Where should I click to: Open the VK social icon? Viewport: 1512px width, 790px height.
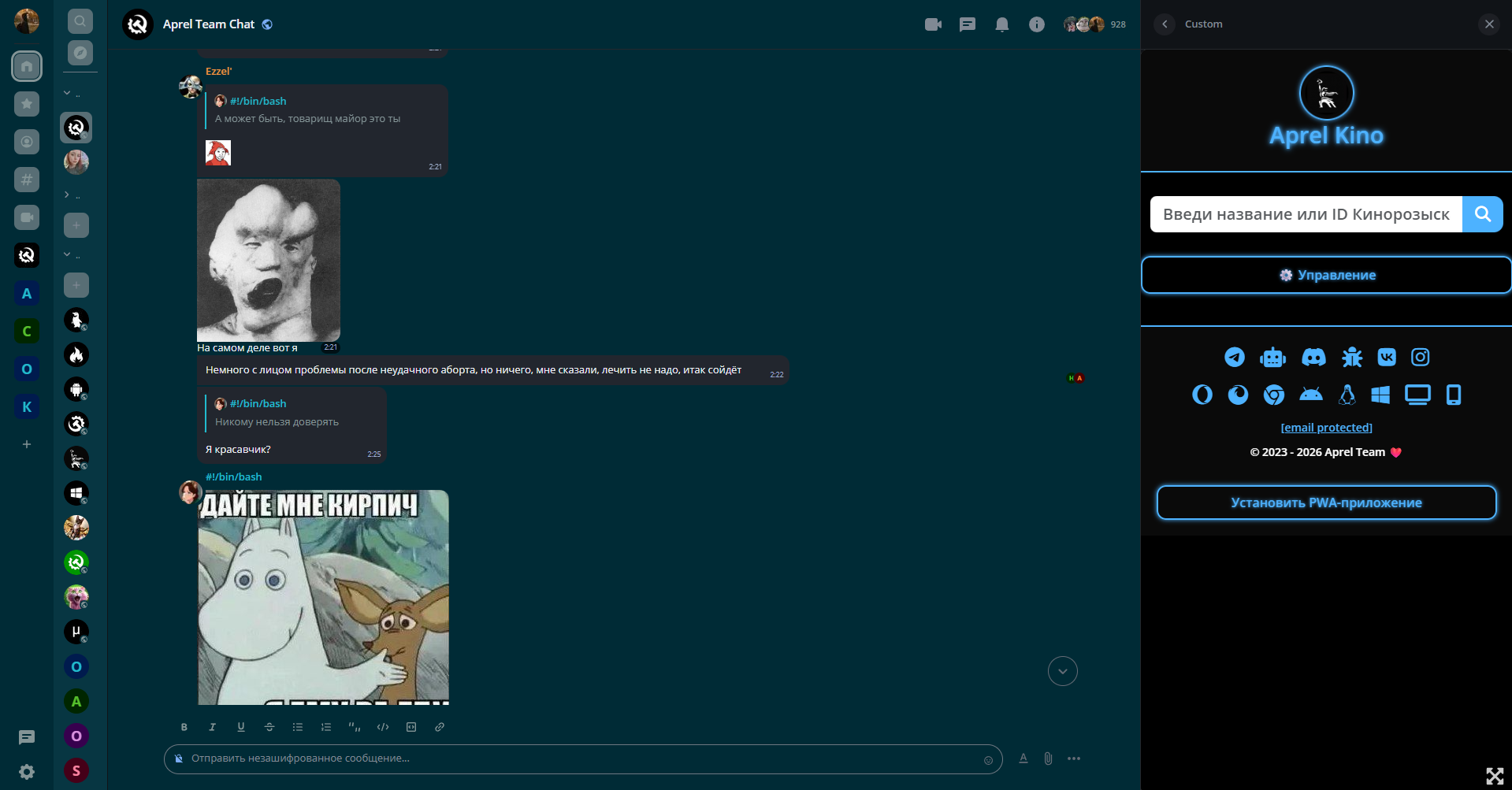1387,357
